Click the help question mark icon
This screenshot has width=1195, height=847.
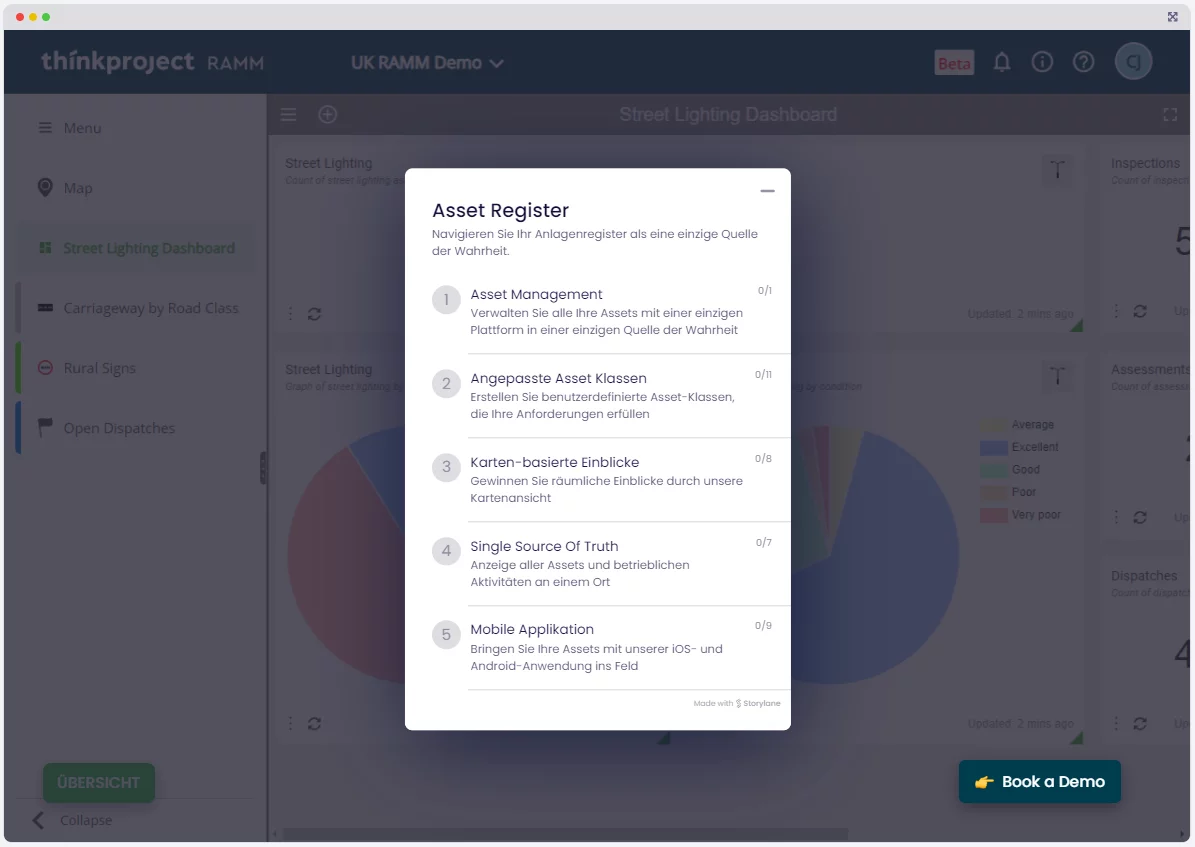(1083, 62)
